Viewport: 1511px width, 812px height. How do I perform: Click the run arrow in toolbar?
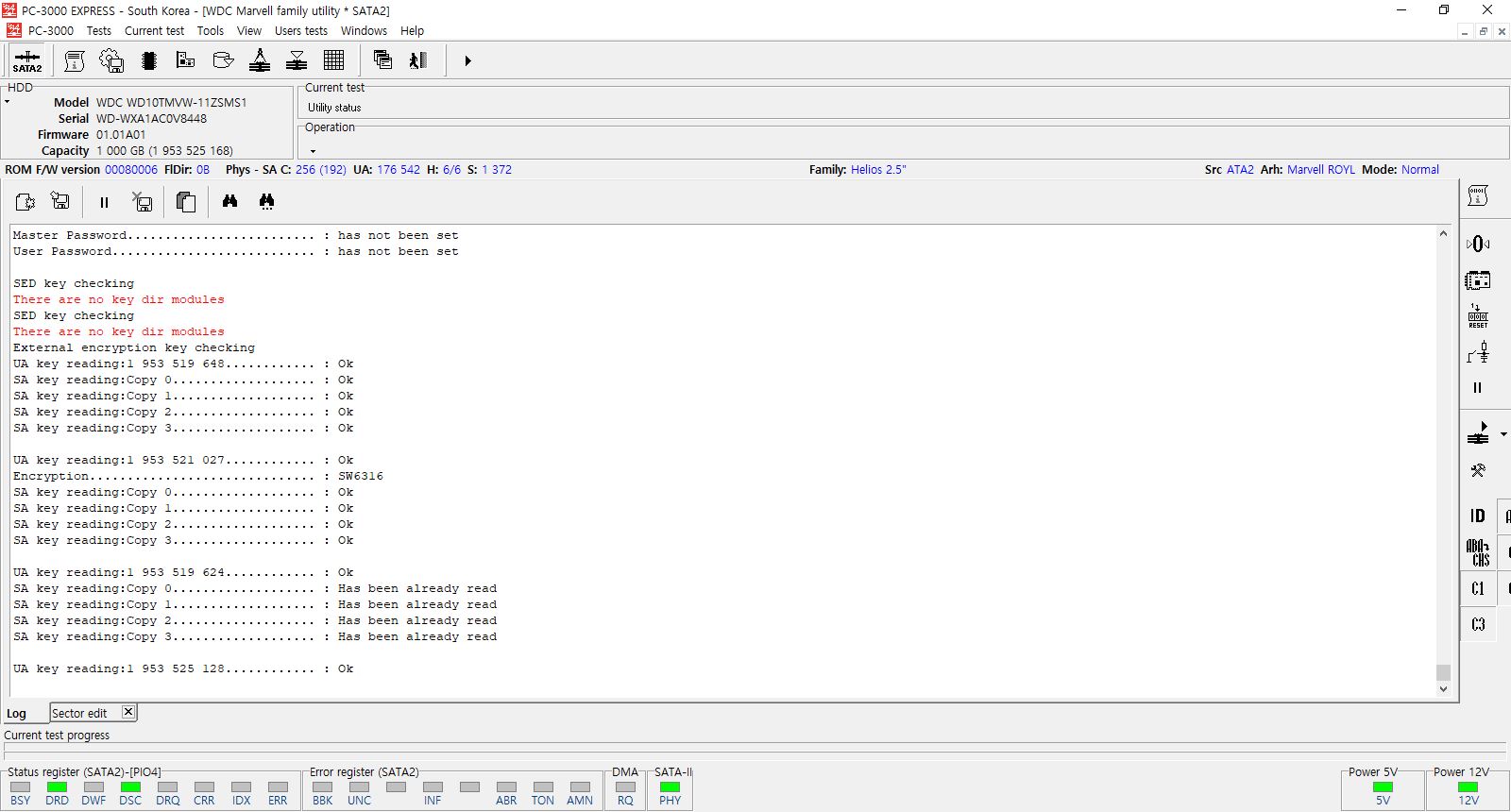[467, 61]
